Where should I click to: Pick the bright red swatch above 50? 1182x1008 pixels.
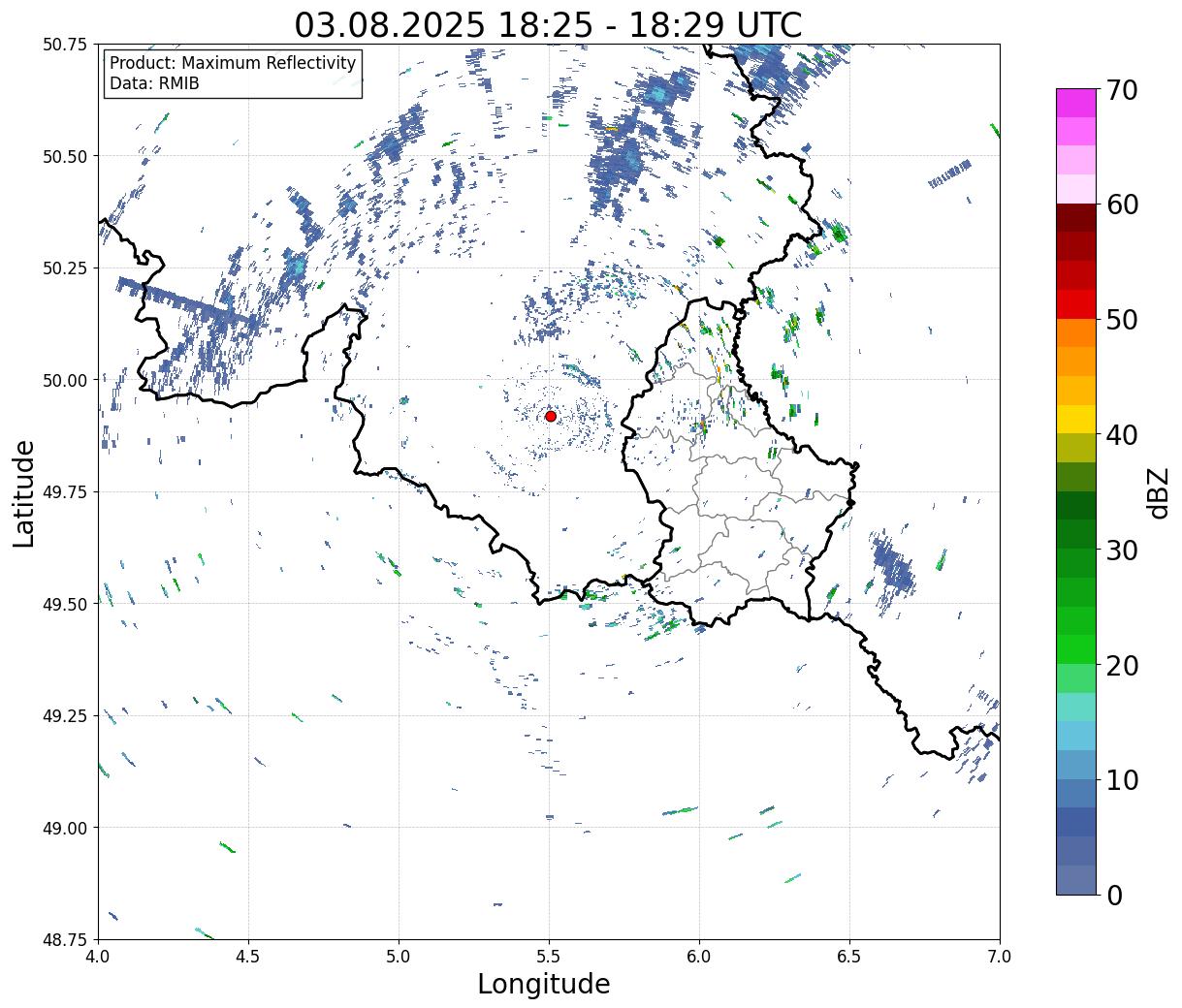(1076, 304)
